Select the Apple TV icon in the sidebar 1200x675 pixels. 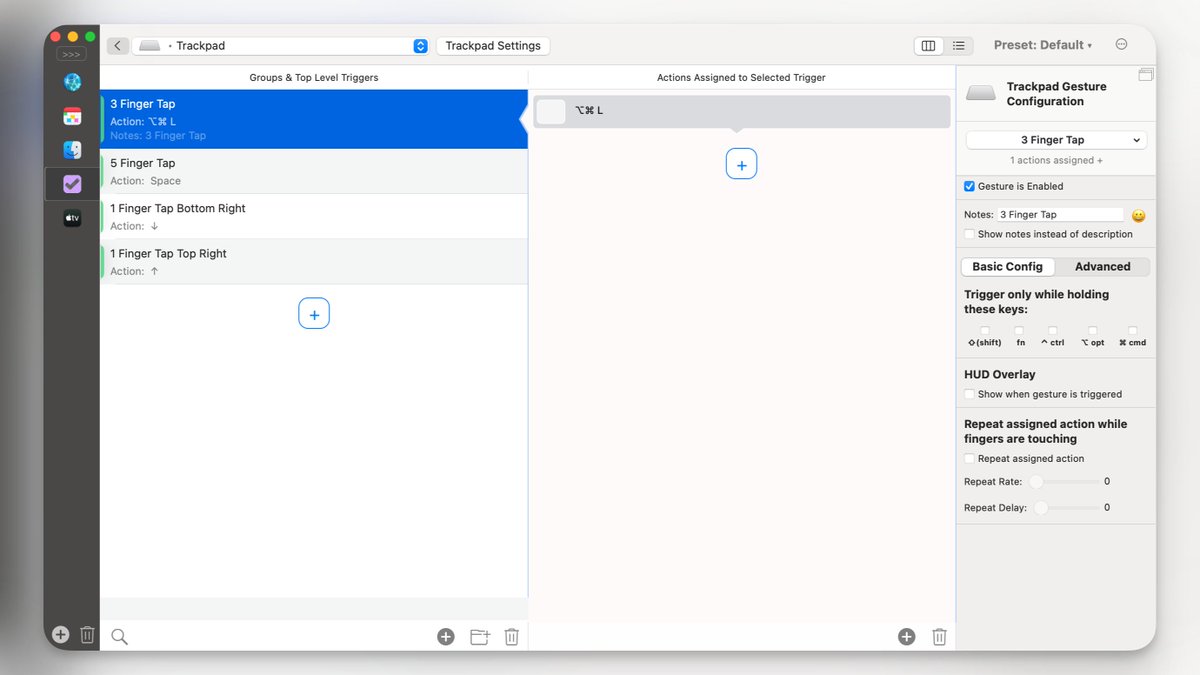(x=72, y=218)
